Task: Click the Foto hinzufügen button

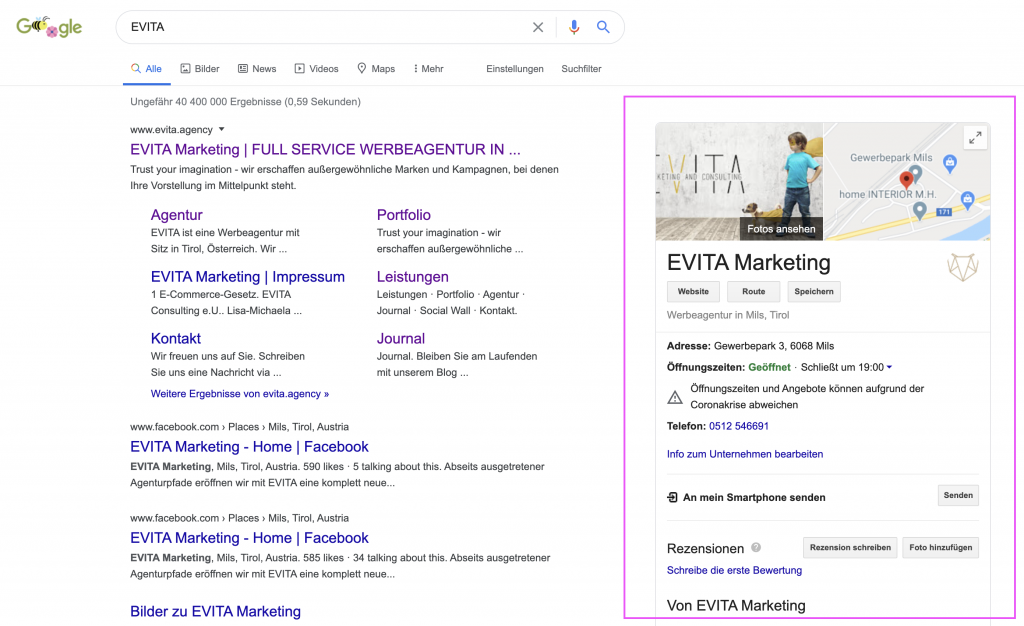Action: tap(940, 548)
